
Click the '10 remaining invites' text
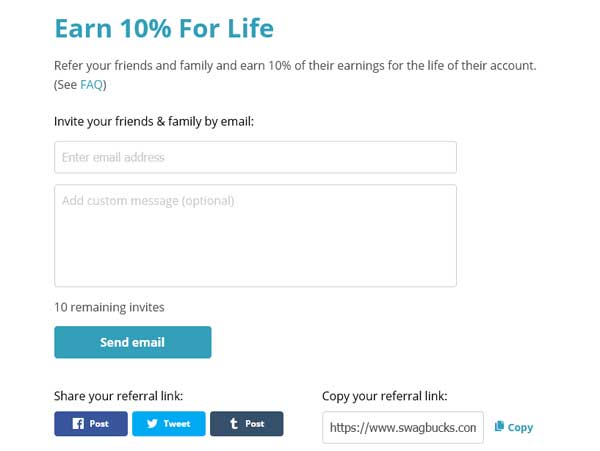[109, 307]
